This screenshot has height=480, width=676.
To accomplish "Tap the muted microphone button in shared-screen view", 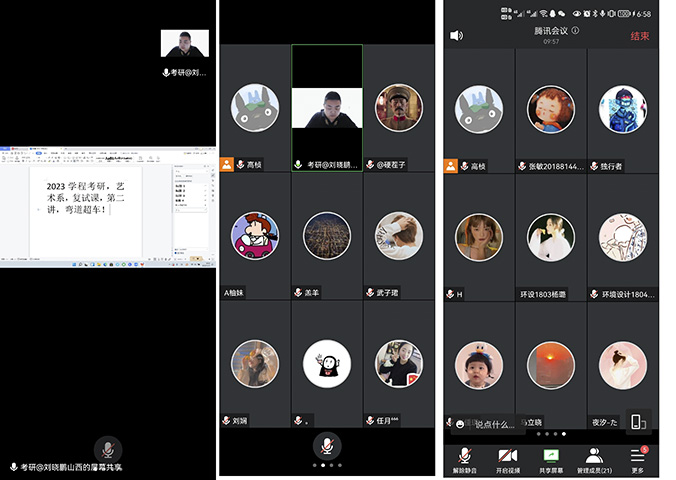I will click(x=107, y=448).
